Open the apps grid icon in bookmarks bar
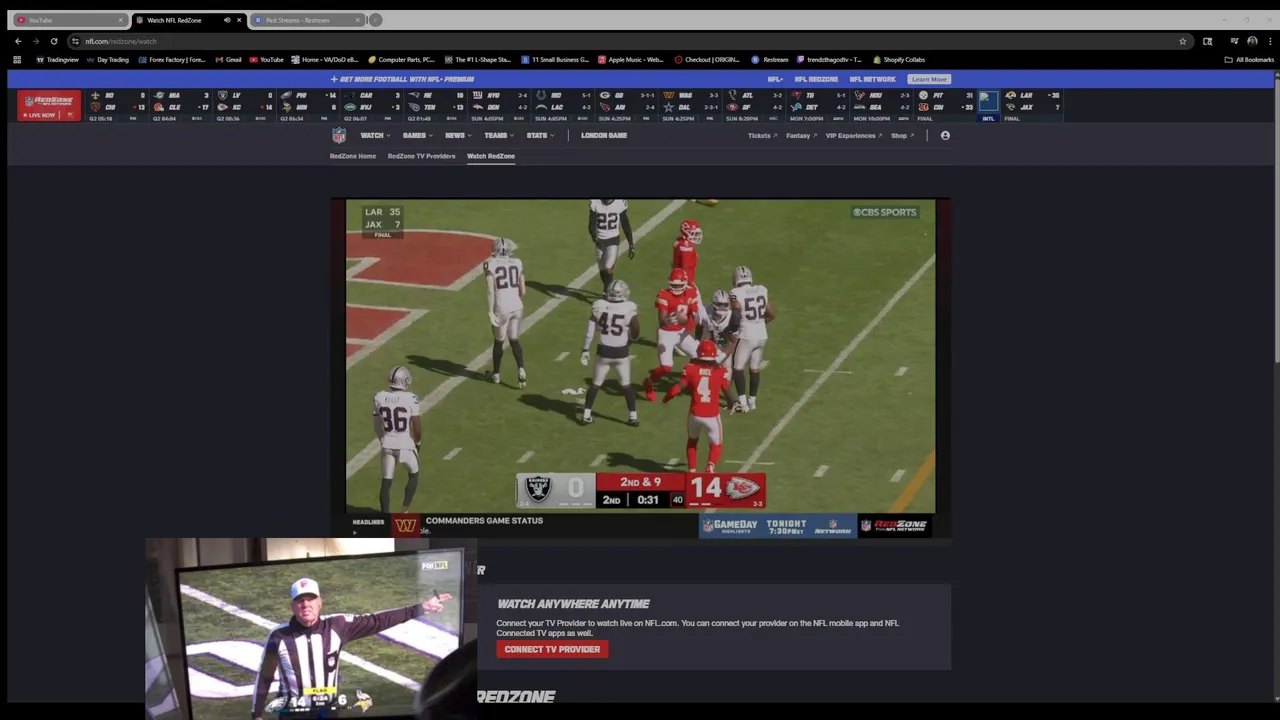 (17, 59)
